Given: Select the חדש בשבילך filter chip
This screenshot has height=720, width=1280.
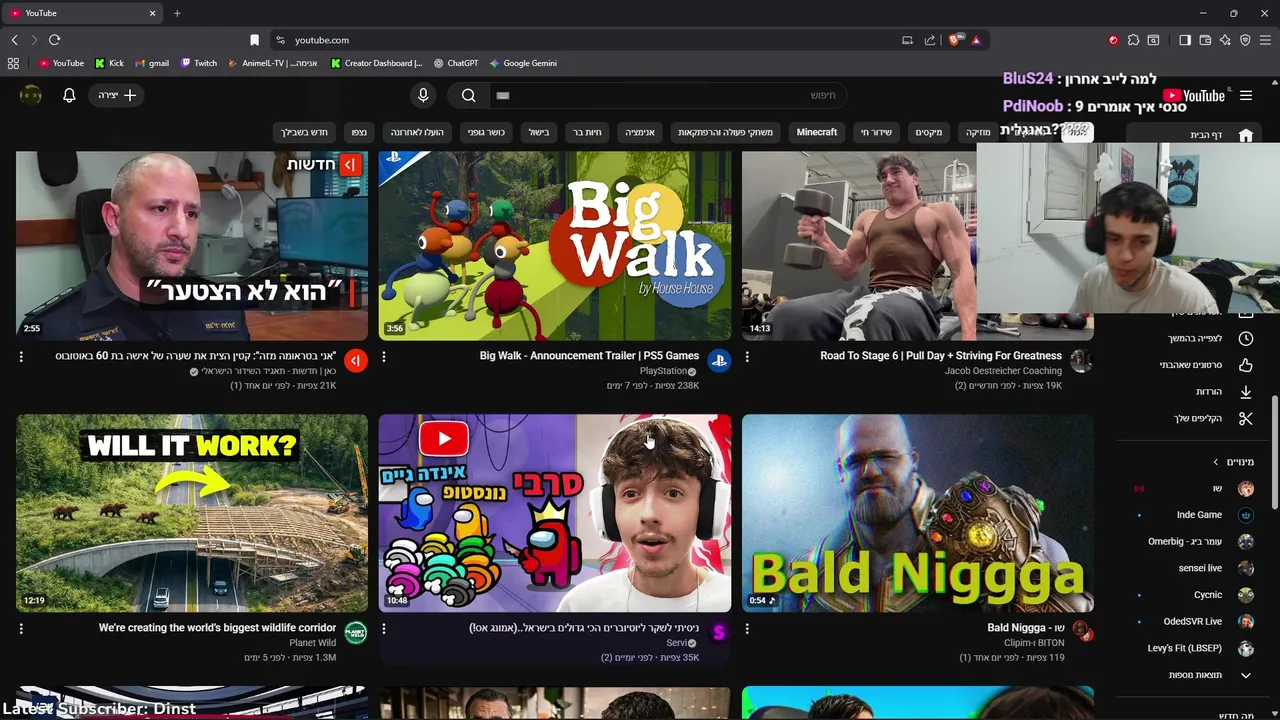Looking at the screenshot, I should click(x=304, y=132).
